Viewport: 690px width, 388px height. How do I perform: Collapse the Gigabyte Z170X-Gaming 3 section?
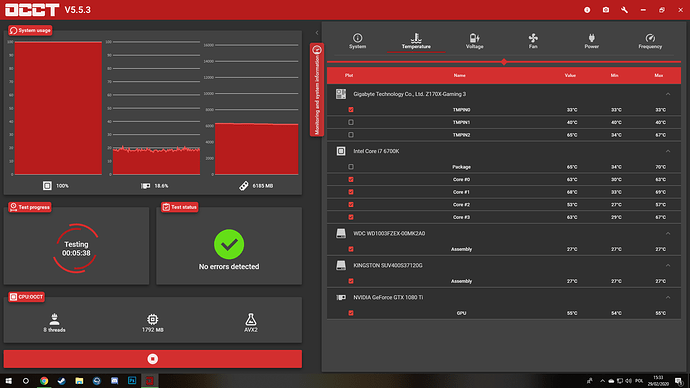tap(668, 94)
